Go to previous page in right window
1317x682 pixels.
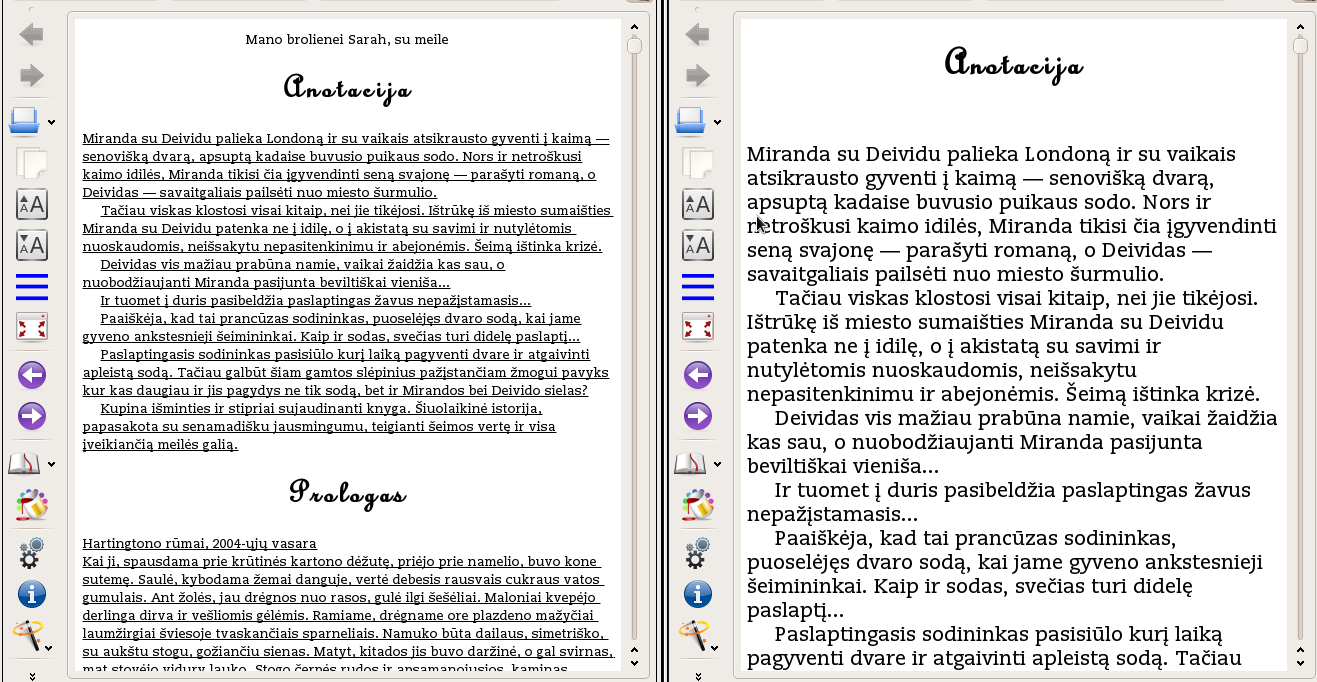pyautogui.click(x=698, y=375)
